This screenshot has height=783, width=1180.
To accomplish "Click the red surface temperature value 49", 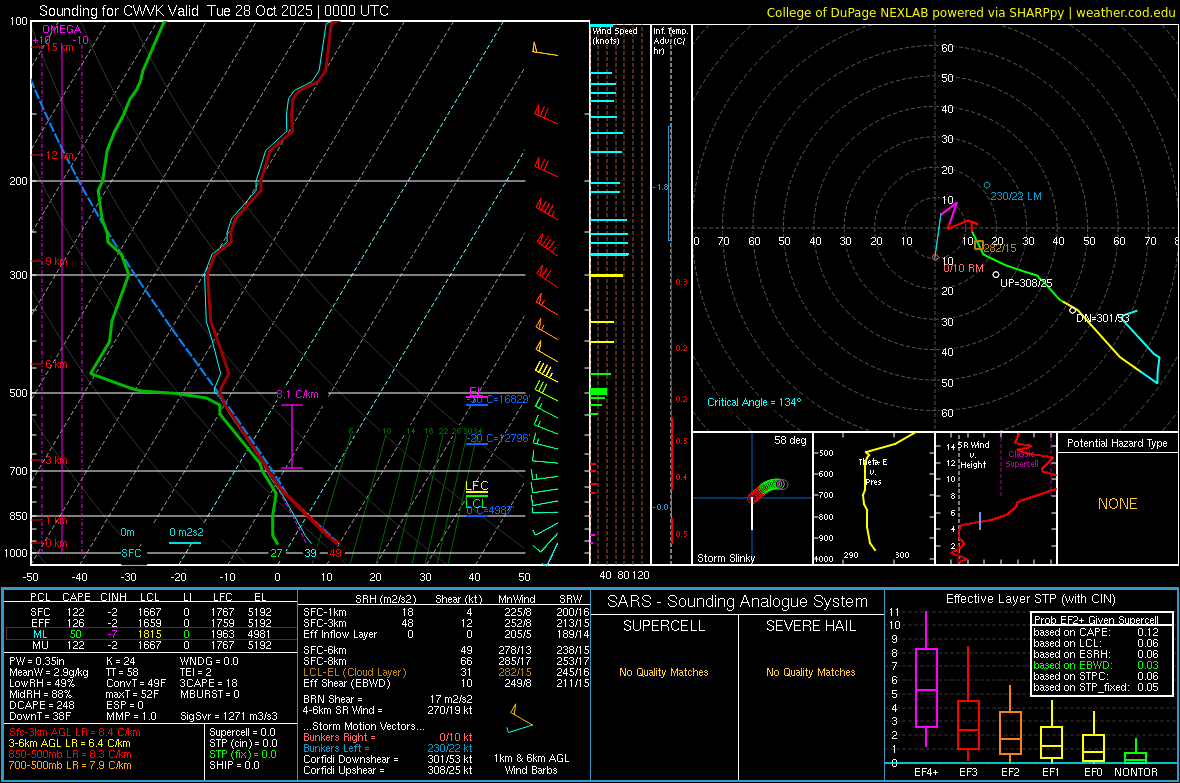I will point(336,553).
